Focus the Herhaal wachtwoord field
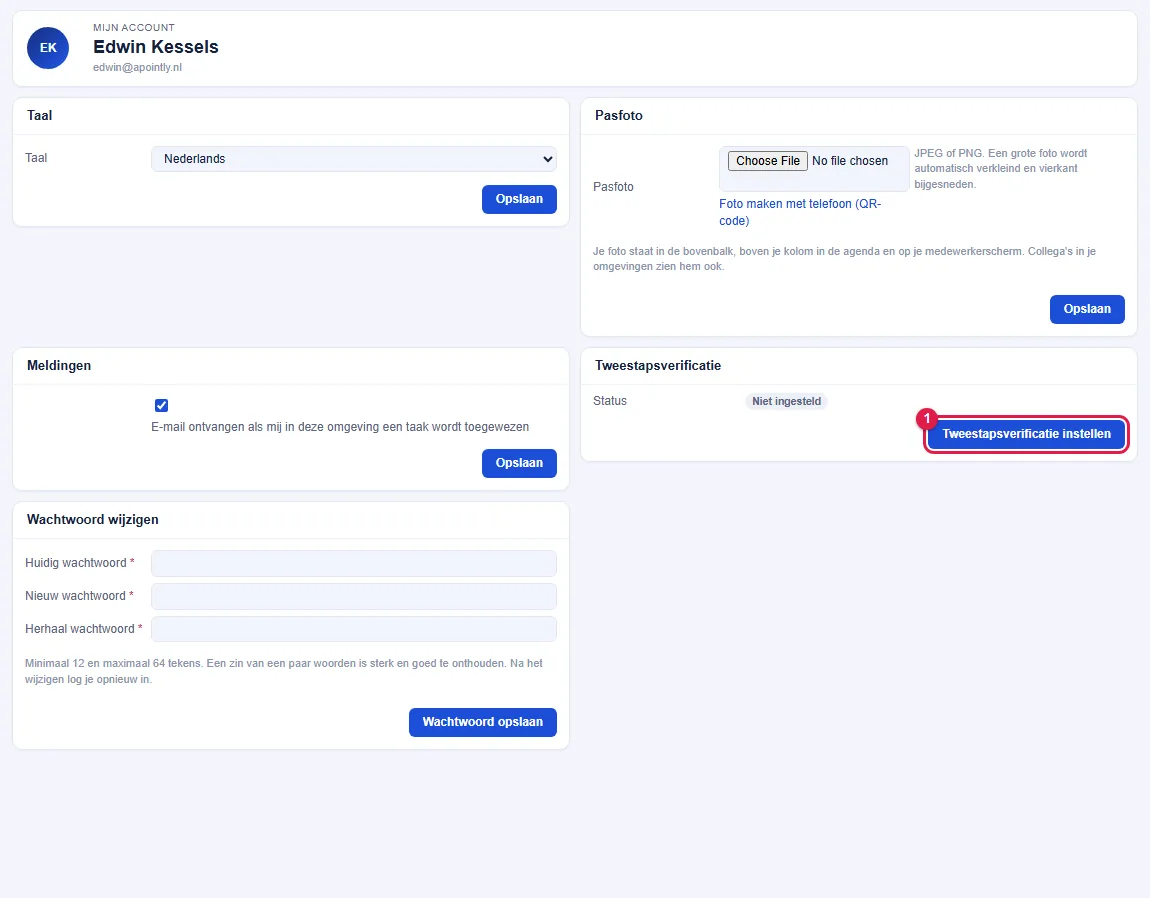Viewport: 1150px width, 898px height. [354, 629]
